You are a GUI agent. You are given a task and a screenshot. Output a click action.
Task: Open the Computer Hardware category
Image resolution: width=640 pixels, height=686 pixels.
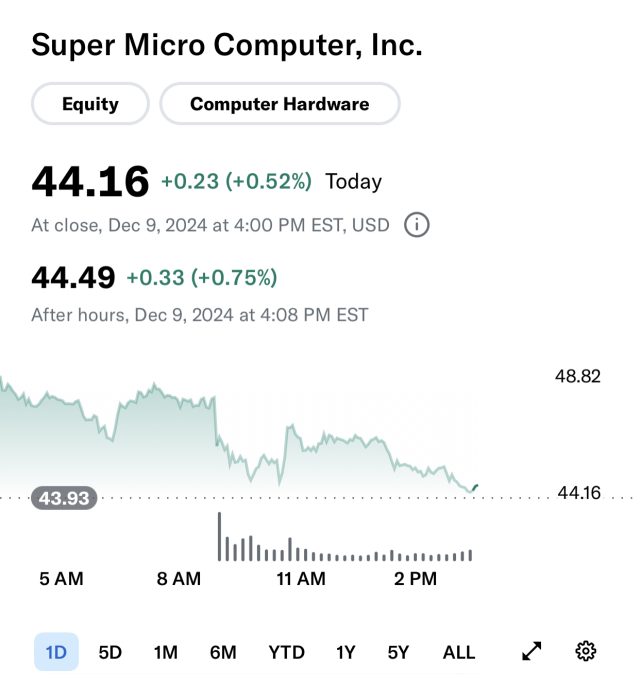tap(280, 104)
